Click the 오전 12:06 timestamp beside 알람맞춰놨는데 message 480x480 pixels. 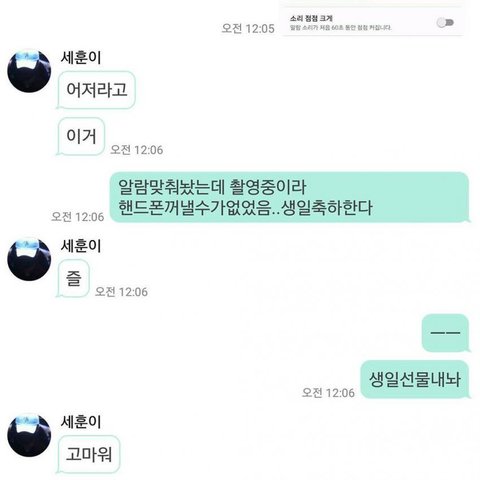tap(78, 217)
